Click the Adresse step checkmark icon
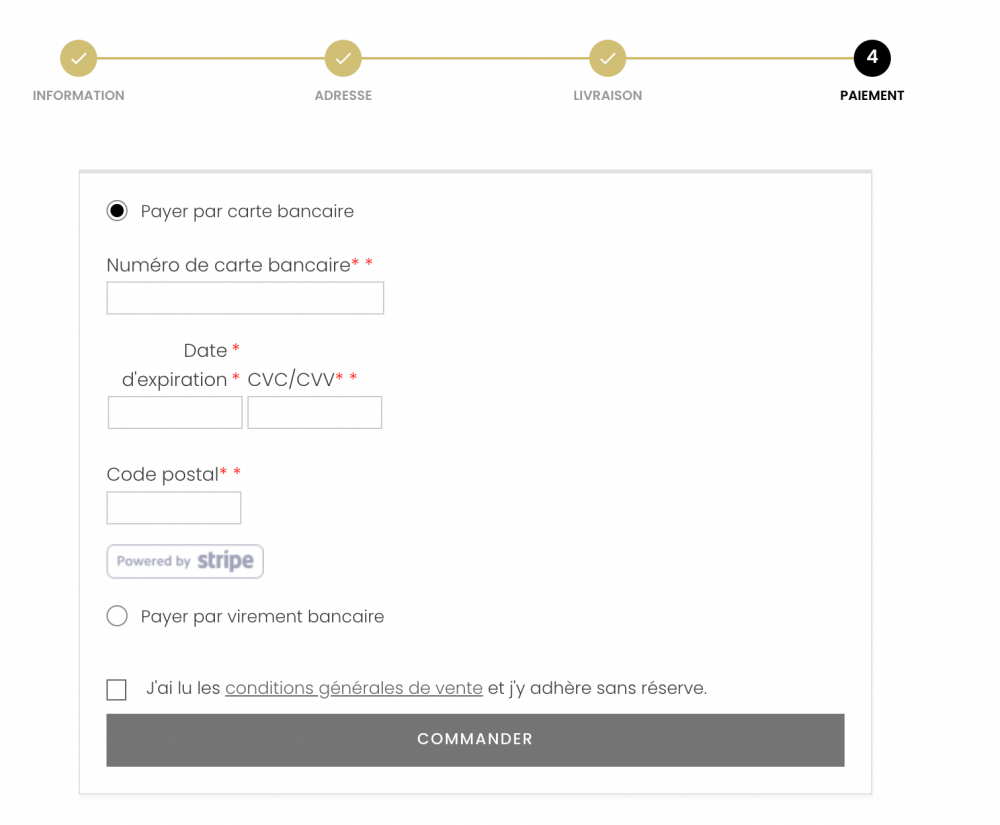This screenshot has width=1000, height=825. coord(343,58)
